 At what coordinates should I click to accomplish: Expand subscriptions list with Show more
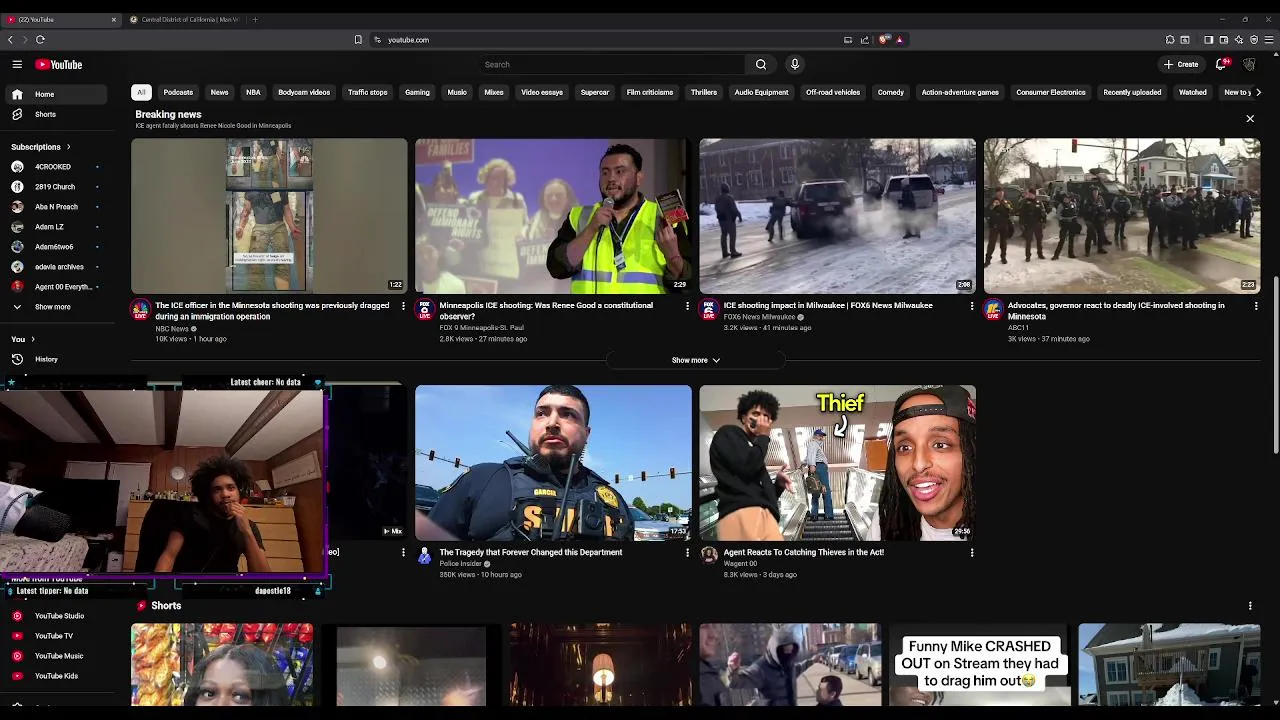(x=52, y=307)
